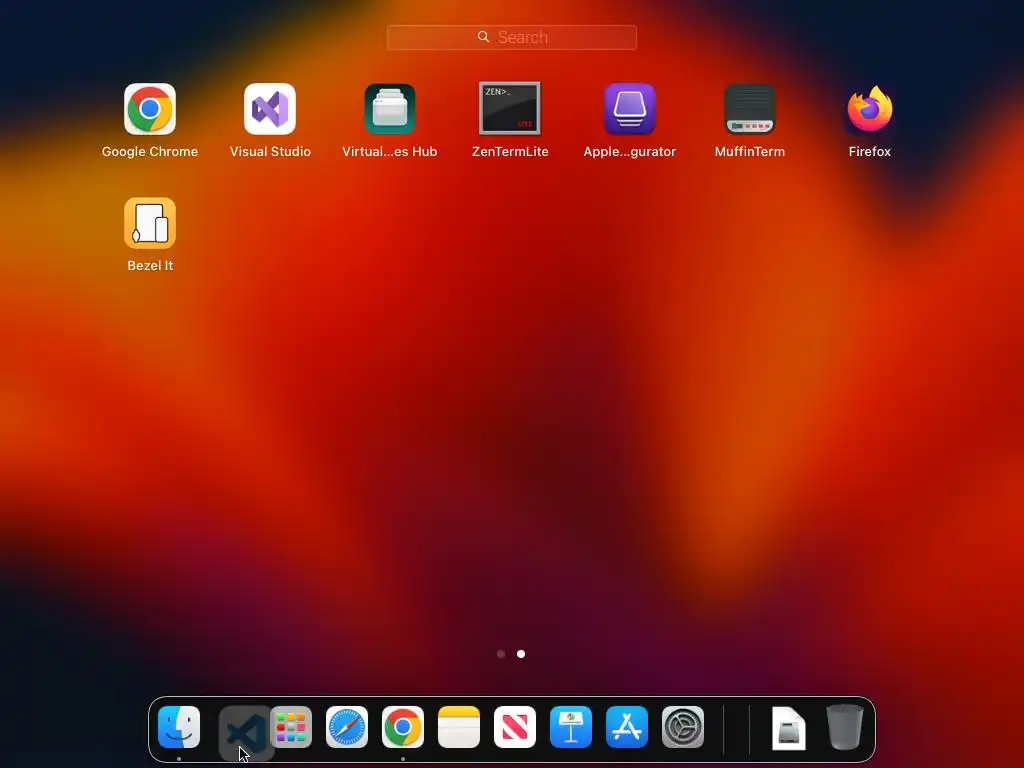Open Finder in the Dock
The height and width of the screenshot is (768, 1024).
(x=179, y=727)
